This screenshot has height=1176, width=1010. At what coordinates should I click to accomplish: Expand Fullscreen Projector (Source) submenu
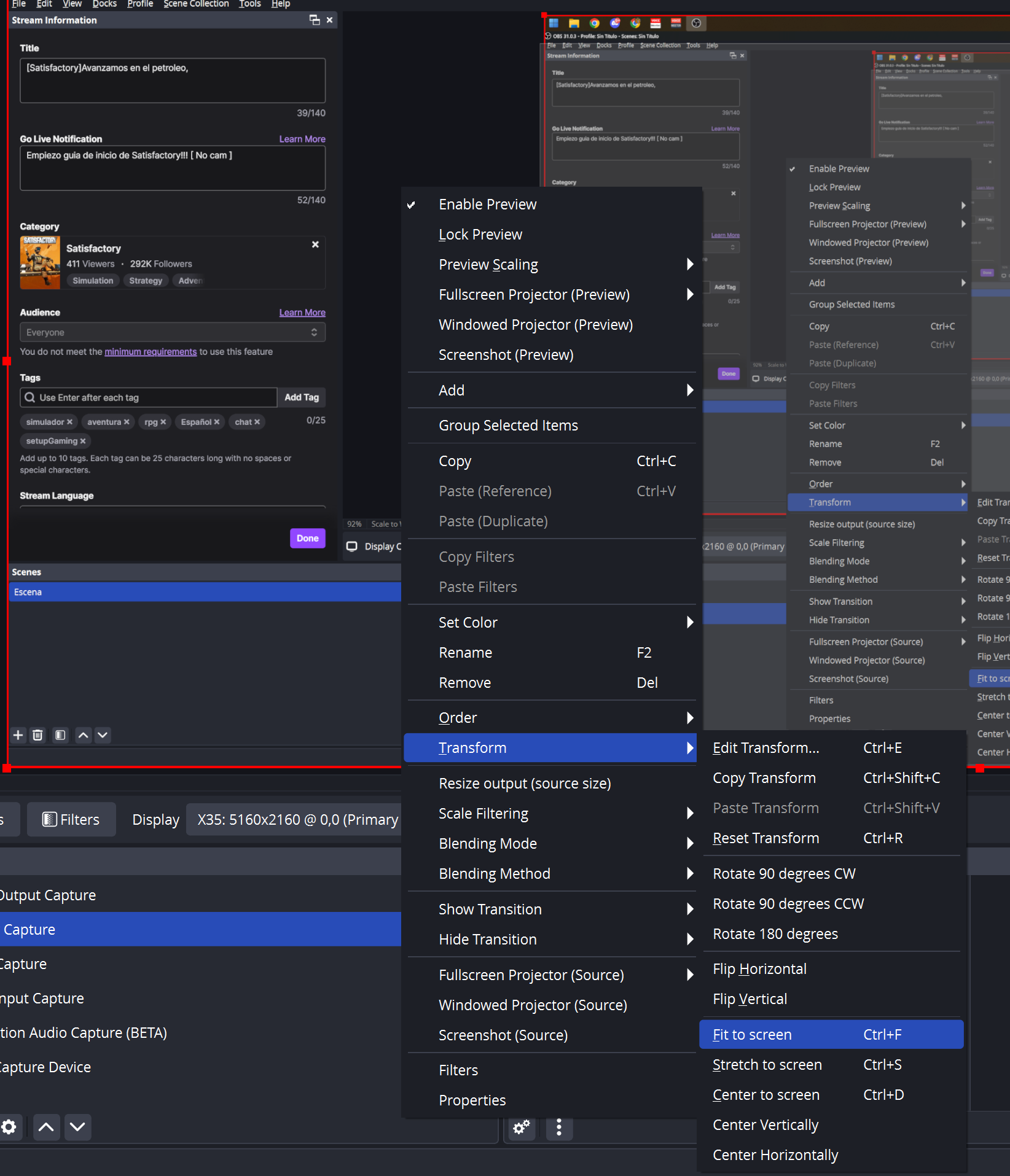[x=549, y=975]
